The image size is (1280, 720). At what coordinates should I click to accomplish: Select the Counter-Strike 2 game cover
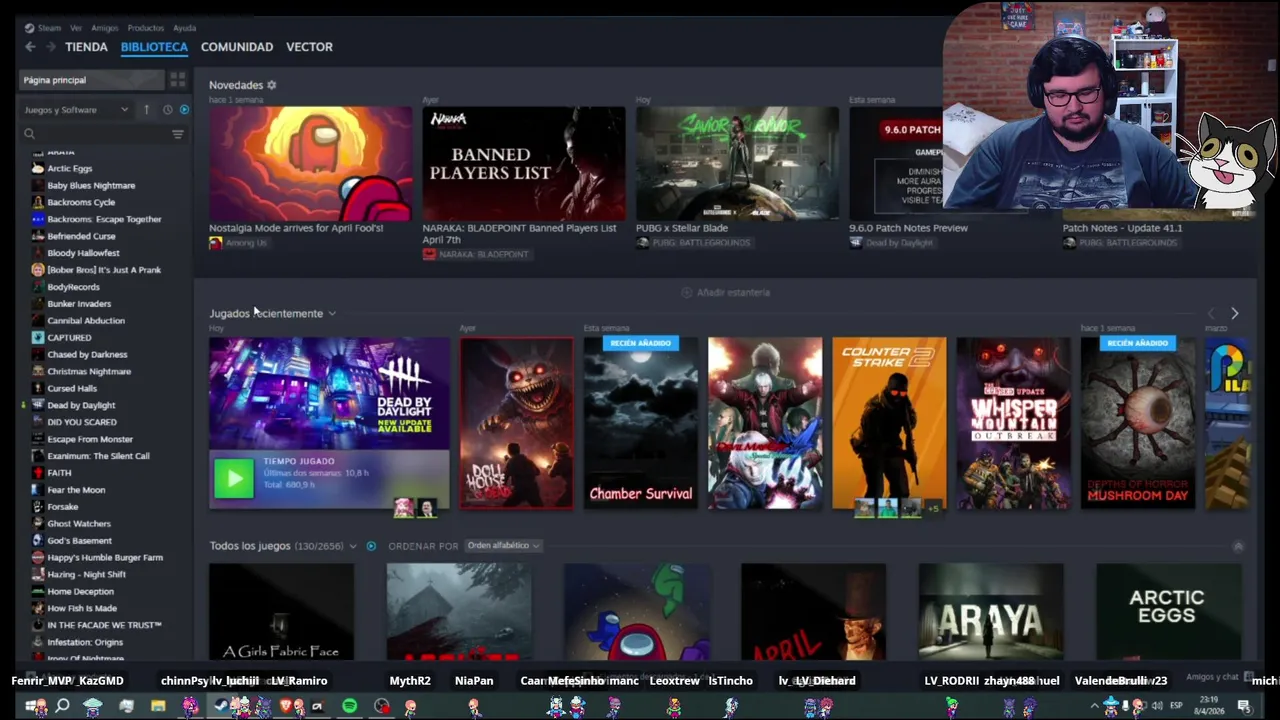coord(889,423)
